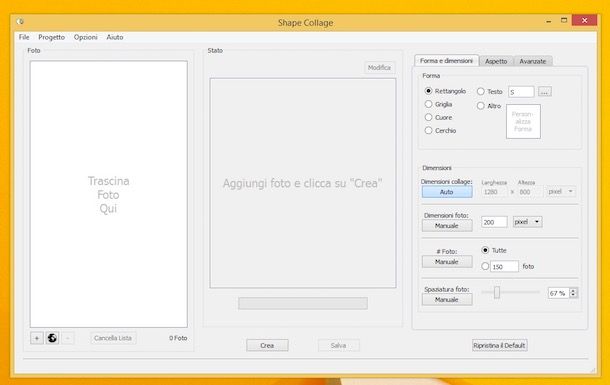The width and height of the screenshot is (610, 385).
Task: Click Ripristina il Default button
Action: [x=500, y=345]
